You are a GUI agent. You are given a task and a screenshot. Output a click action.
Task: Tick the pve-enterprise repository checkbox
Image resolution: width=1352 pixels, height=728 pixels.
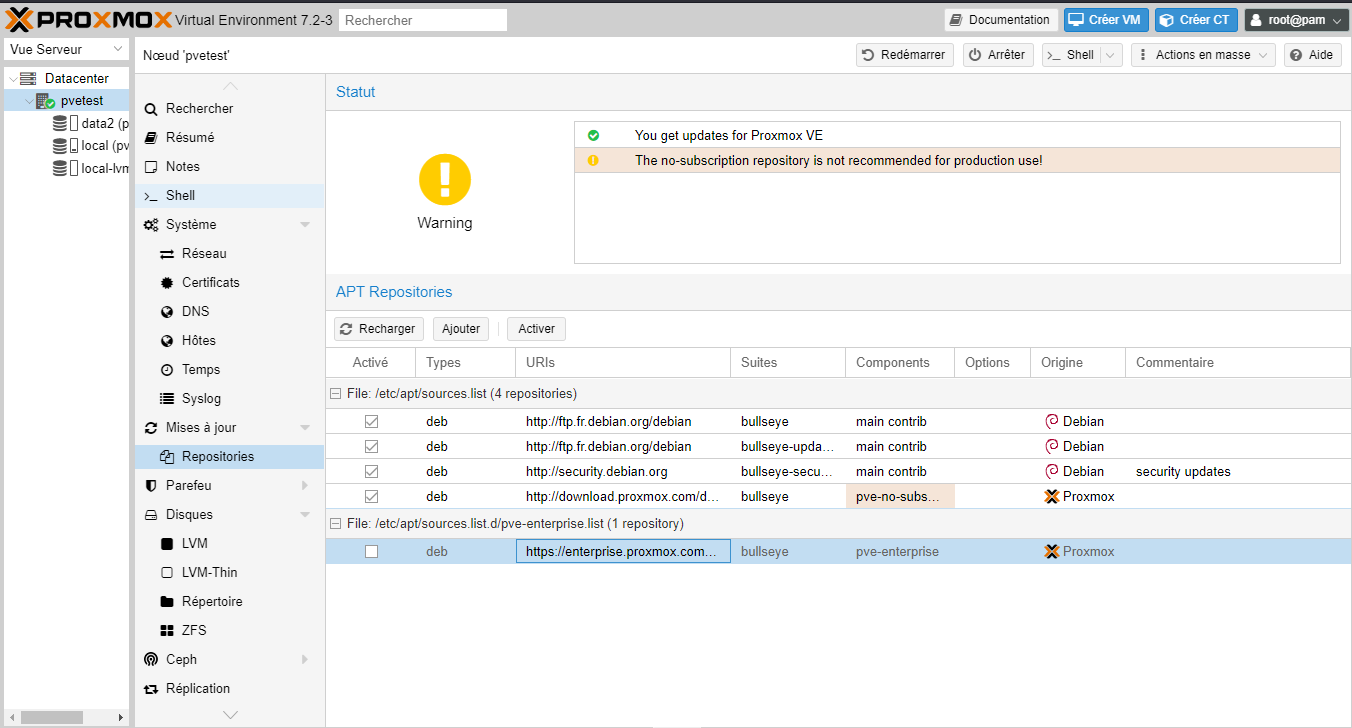pyautogui.click(x=371, y=551)
